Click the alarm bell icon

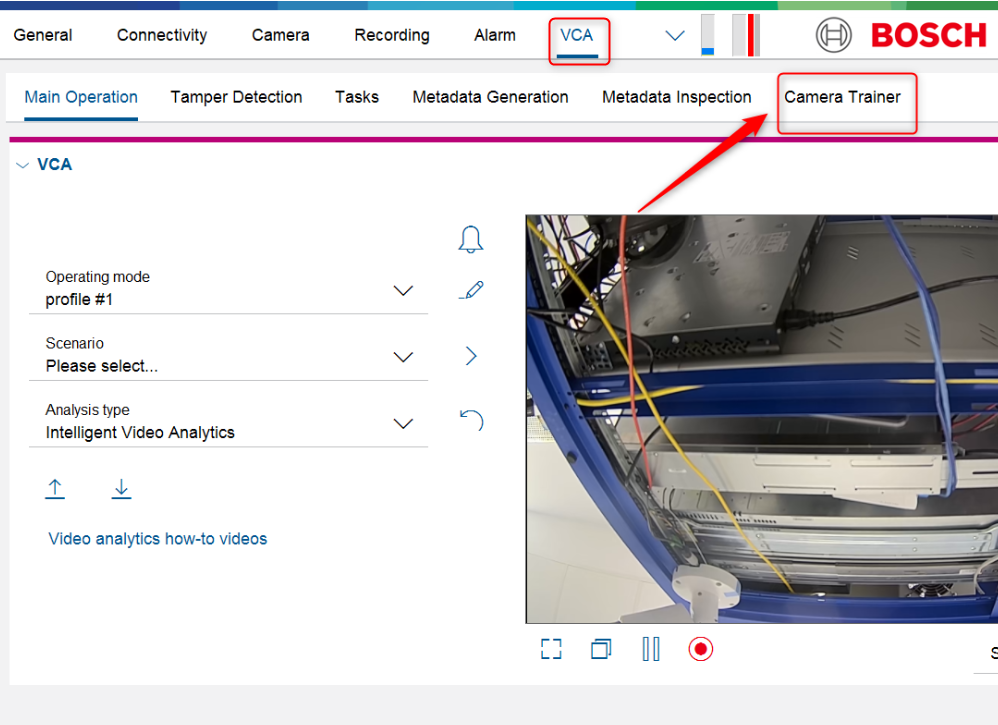(x=470, y=239)
